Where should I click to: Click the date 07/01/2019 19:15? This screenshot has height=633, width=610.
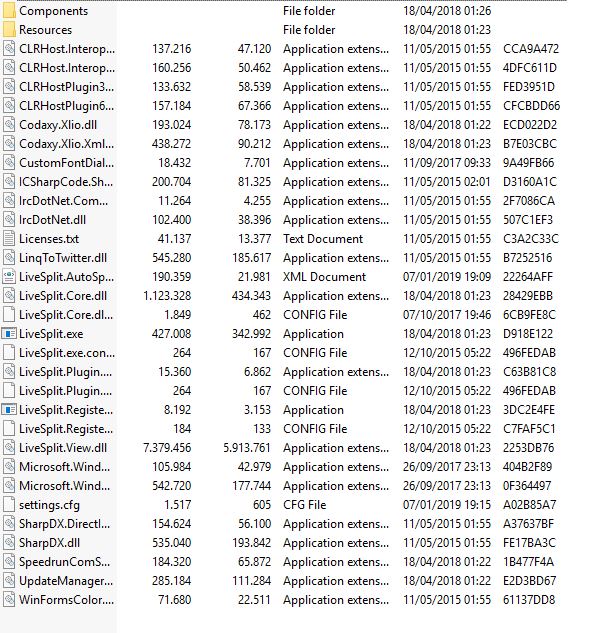447,505
